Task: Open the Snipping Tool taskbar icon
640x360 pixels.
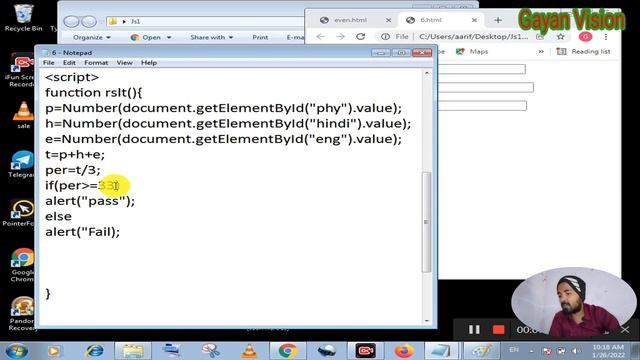Action: point(211,351)
